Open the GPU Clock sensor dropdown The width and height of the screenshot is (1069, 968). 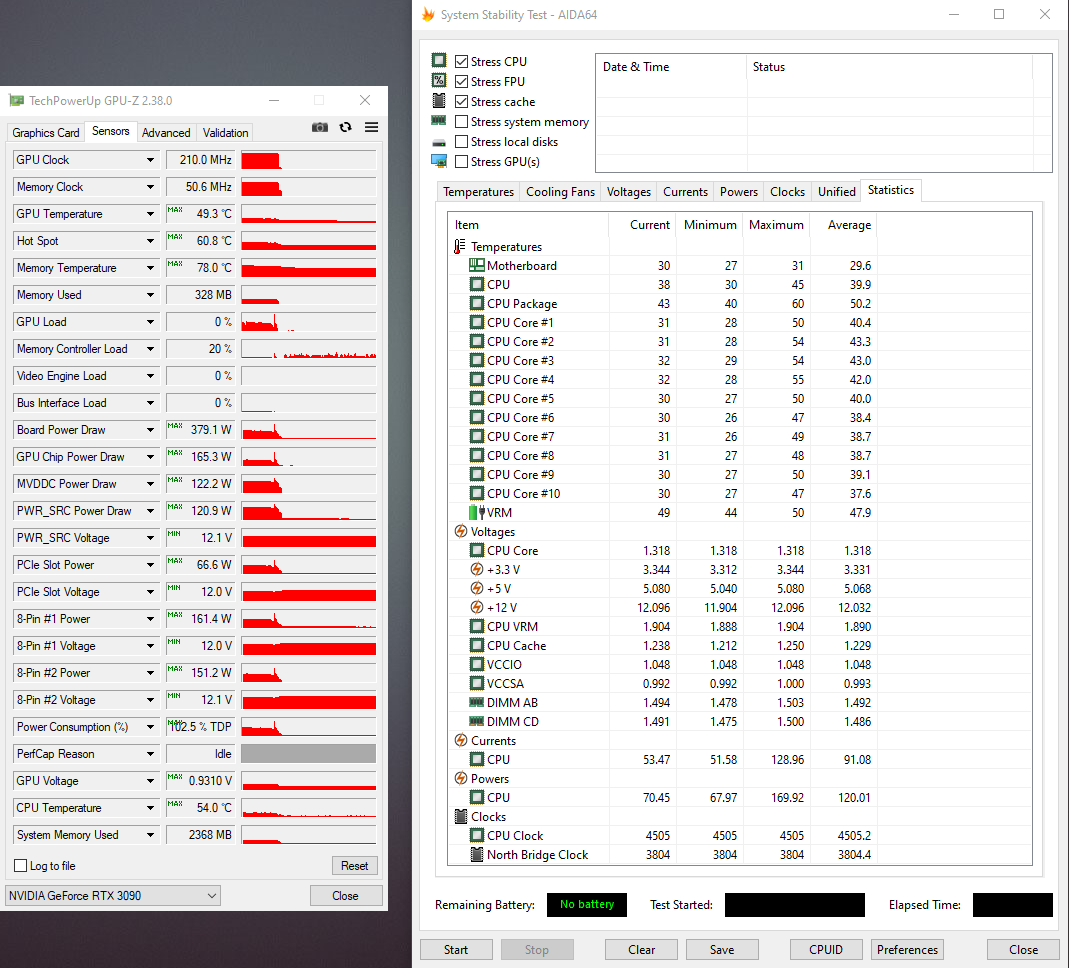pos(151,160)
